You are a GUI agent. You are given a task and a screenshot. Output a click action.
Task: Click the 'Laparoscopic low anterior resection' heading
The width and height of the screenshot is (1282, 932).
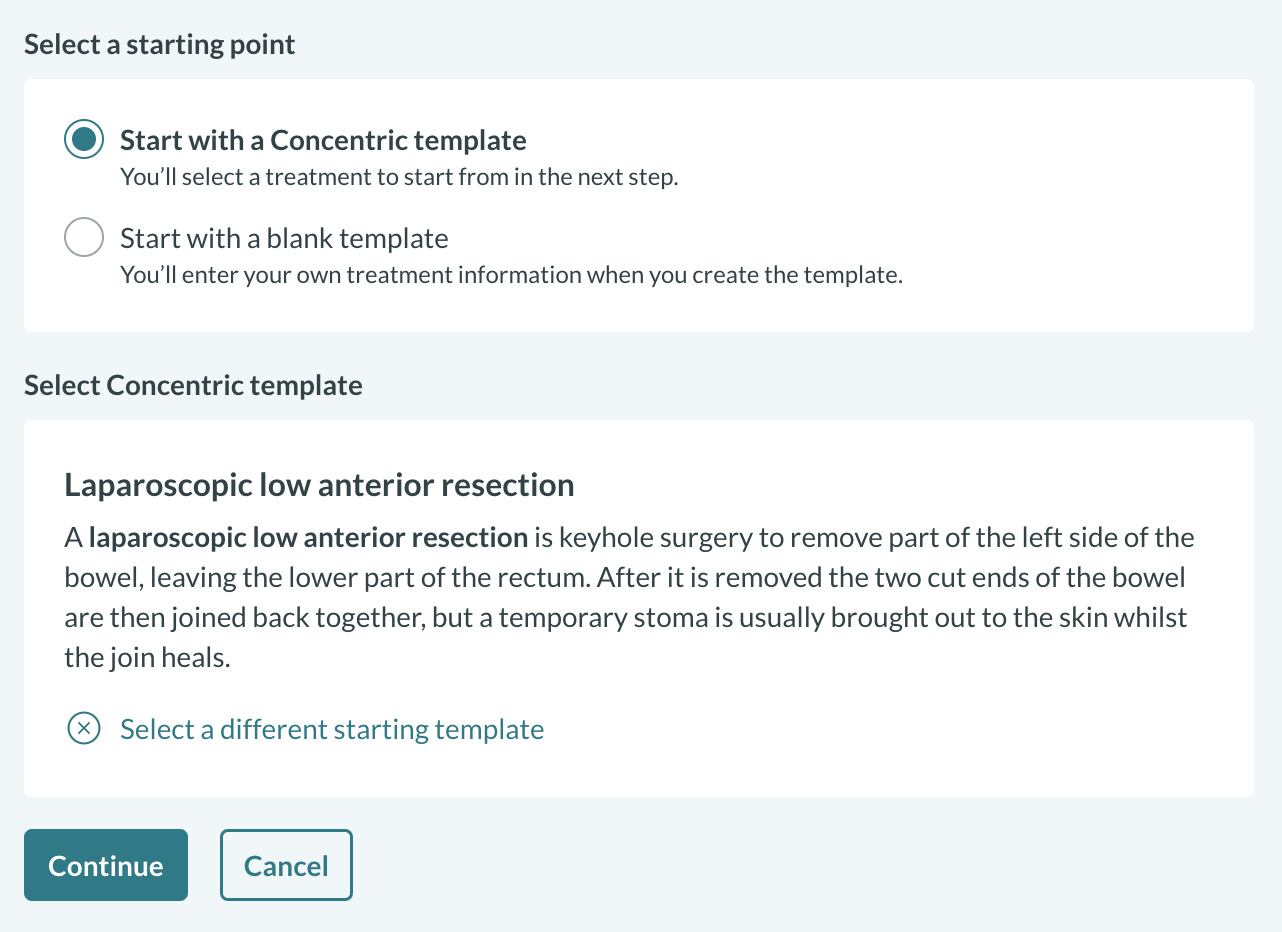point(318,484)
